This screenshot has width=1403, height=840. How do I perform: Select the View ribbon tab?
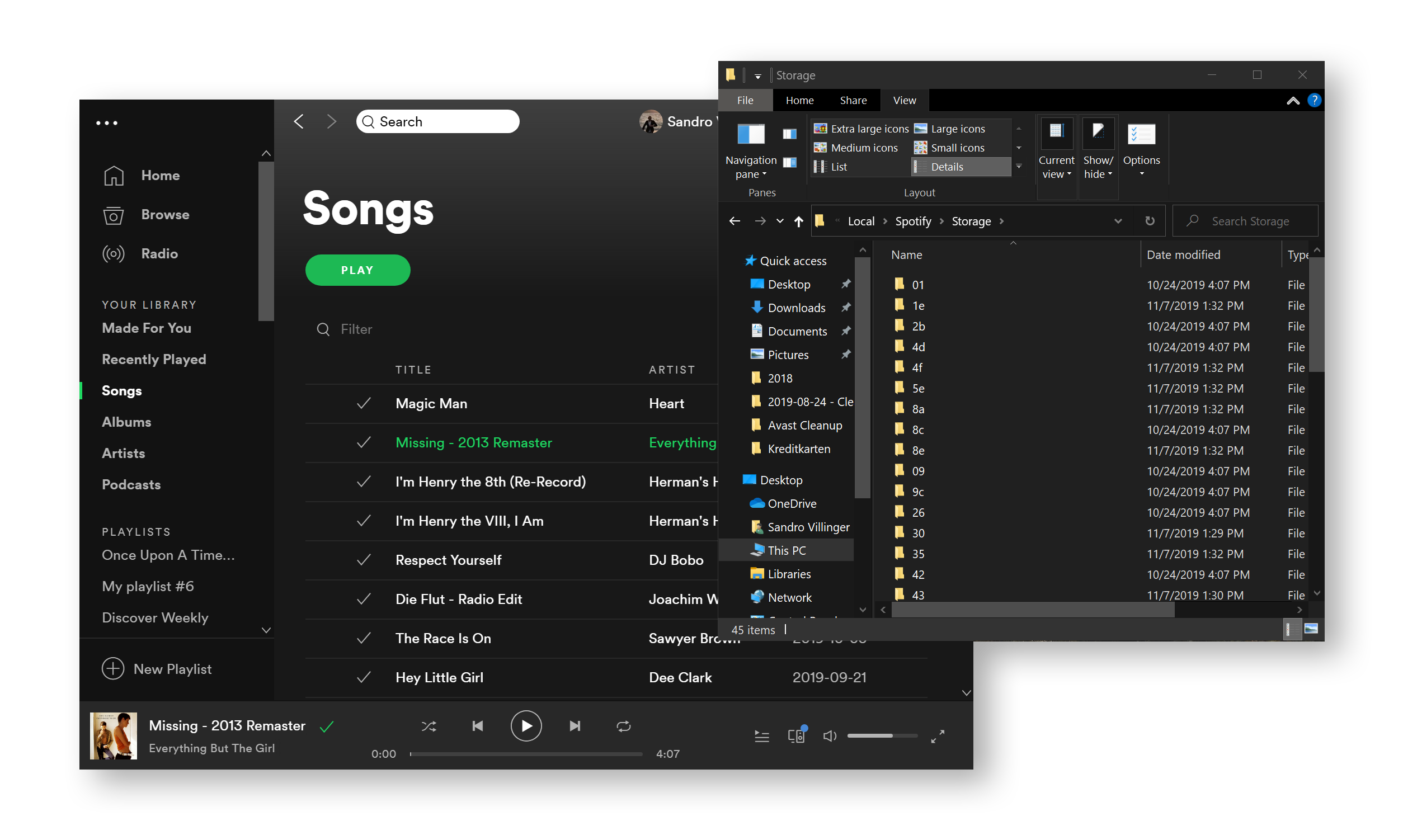coord(904,100)
